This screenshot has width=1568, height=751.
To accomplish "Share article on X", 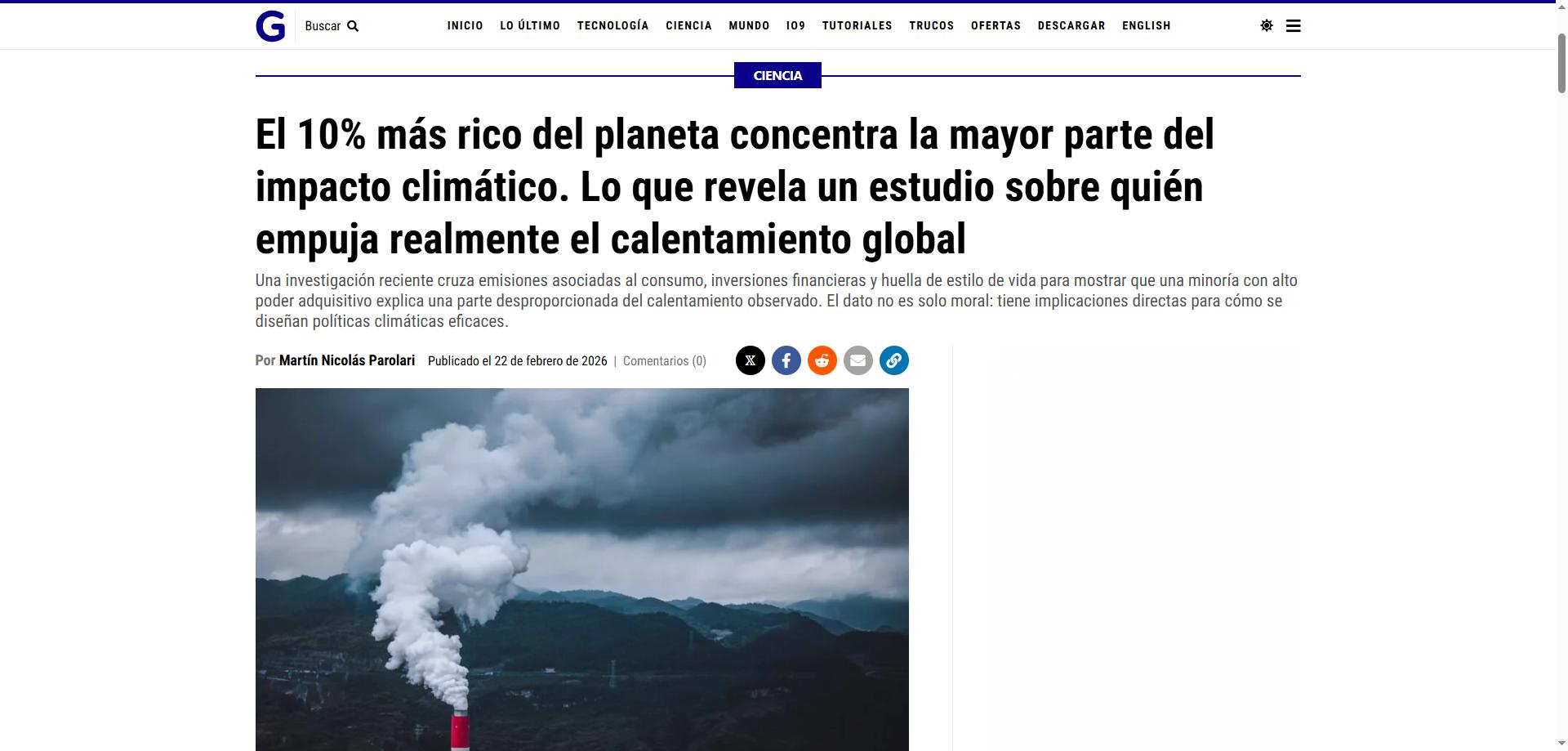I will click(x=751, y=360).
